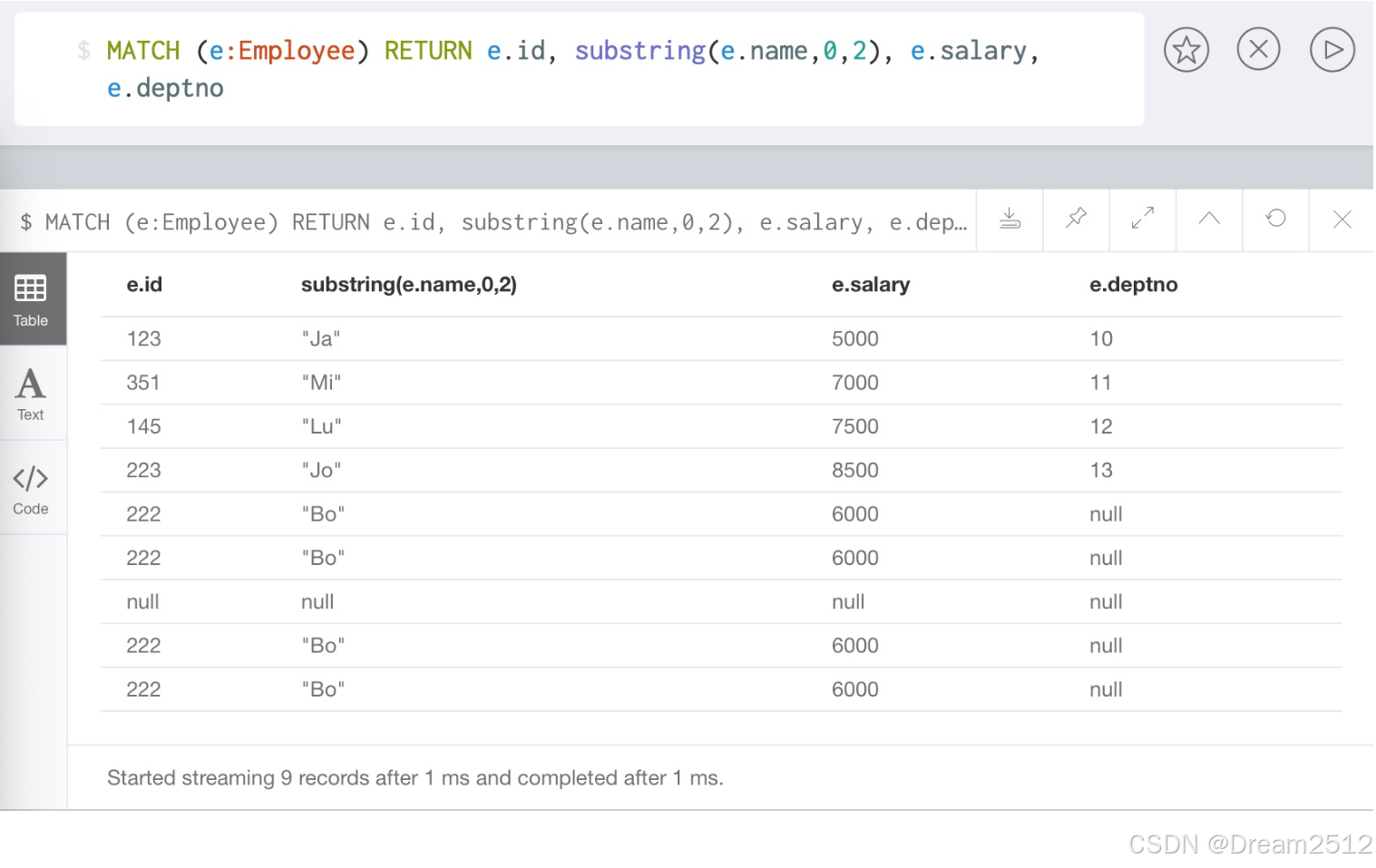
Task: Select id cell 351
Action: click(143, 383)
